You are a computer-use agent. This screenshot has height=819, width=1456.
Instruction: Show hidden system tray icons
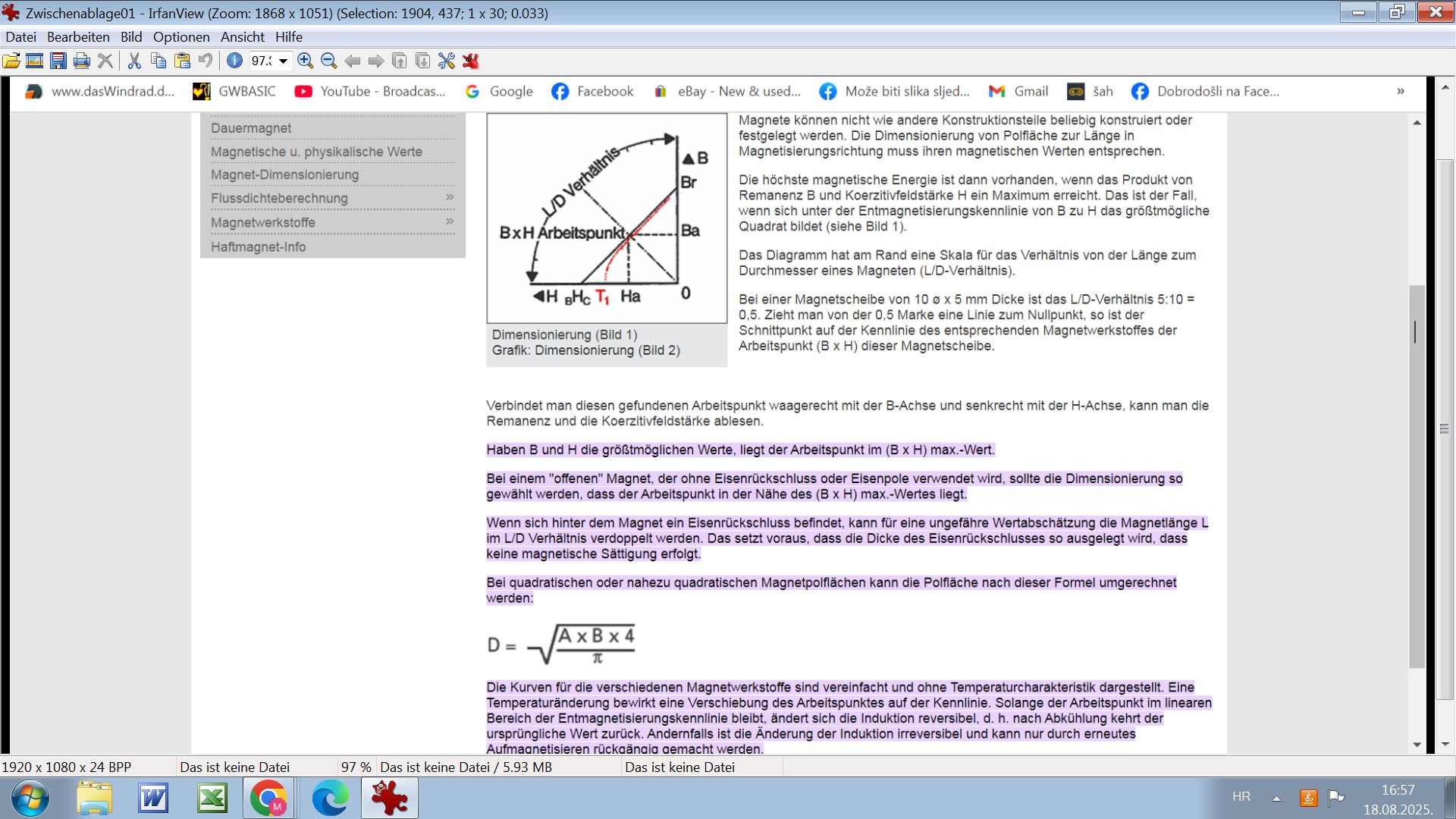click(x=1276, y=798)
